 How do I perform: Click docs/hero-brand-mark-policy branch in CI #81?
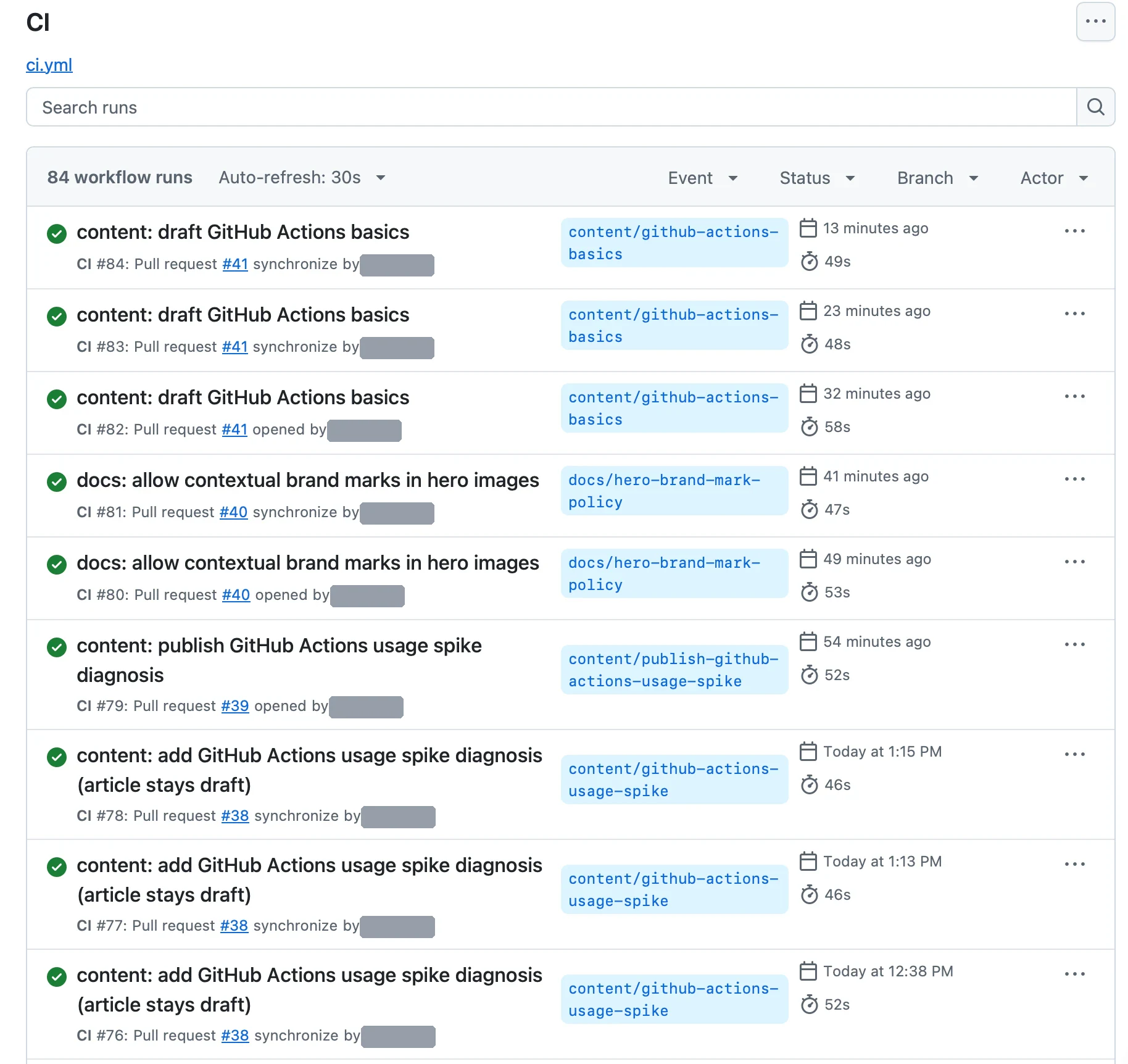[x=674, y=491]
